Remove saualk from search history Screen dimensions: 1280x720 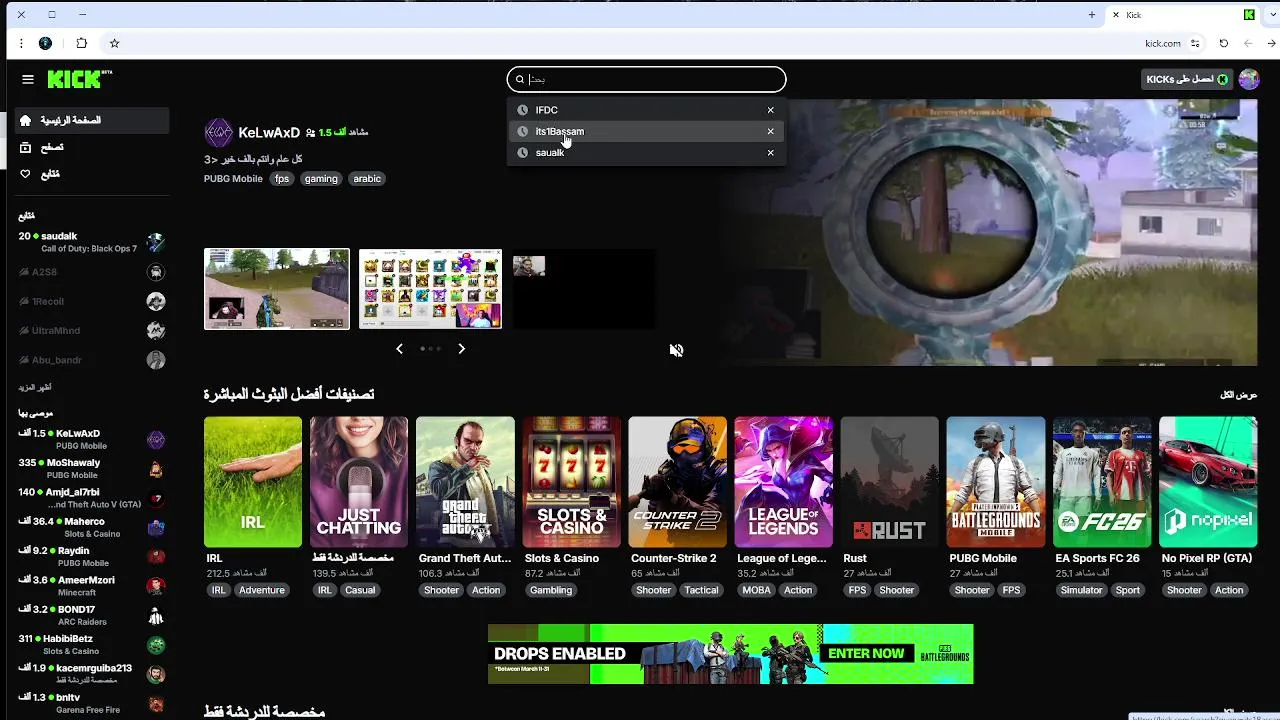coord(770,153)
